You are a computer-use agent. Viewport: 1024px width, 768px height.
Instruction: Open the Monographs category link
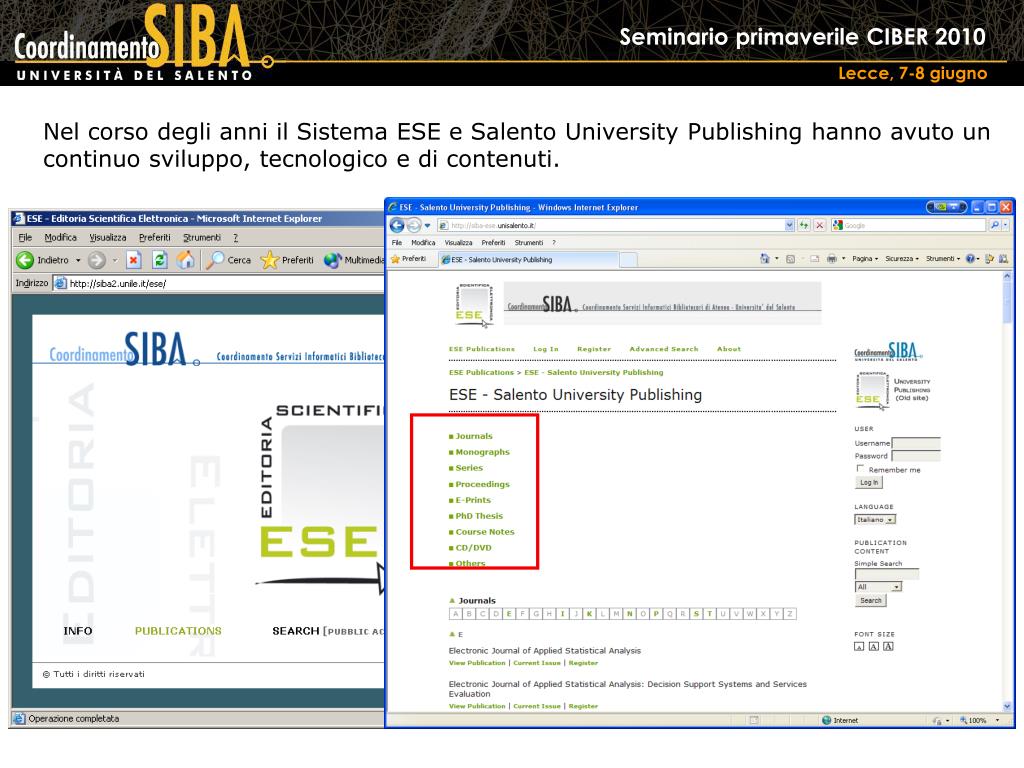coord(482,452)
